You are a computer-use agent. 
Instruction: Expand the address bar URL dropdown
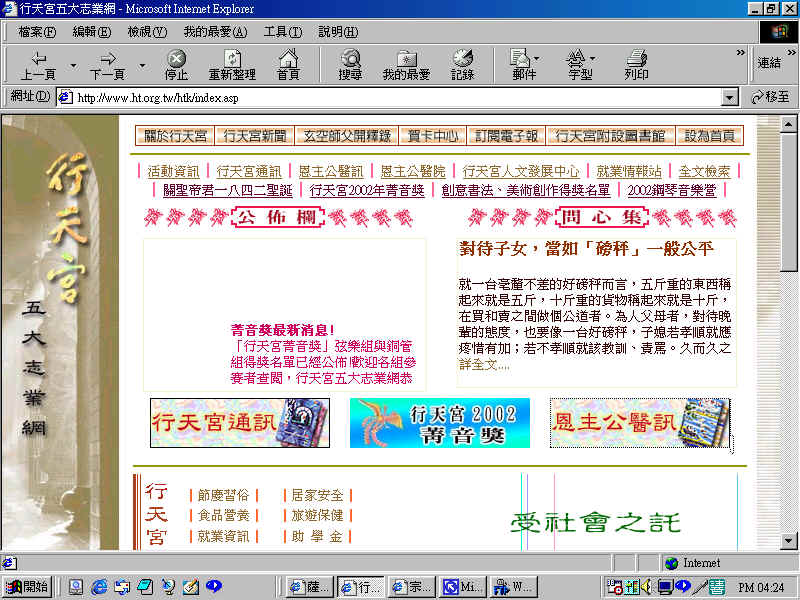coord(730,97)
